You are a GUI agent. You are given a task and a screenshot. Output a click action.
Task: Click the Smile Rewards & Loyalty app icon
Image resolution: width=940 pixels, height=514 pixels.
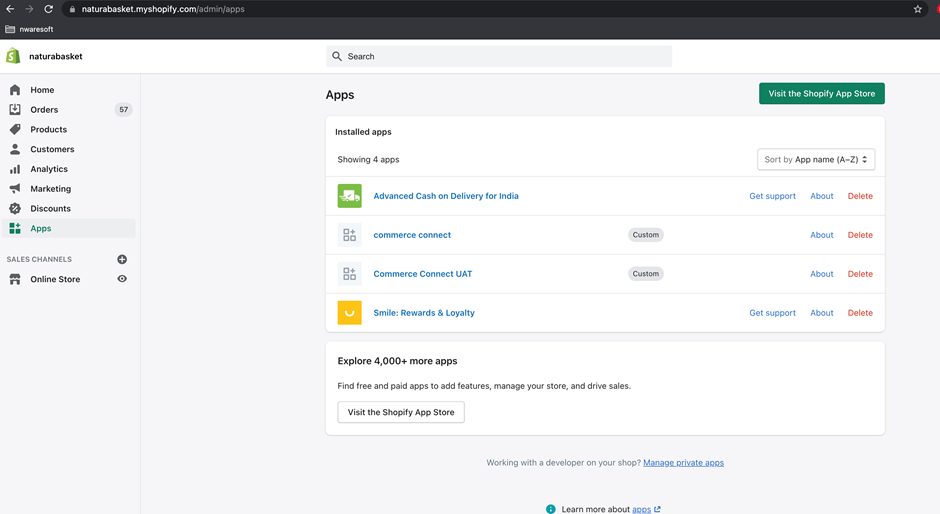coord(349,313)
